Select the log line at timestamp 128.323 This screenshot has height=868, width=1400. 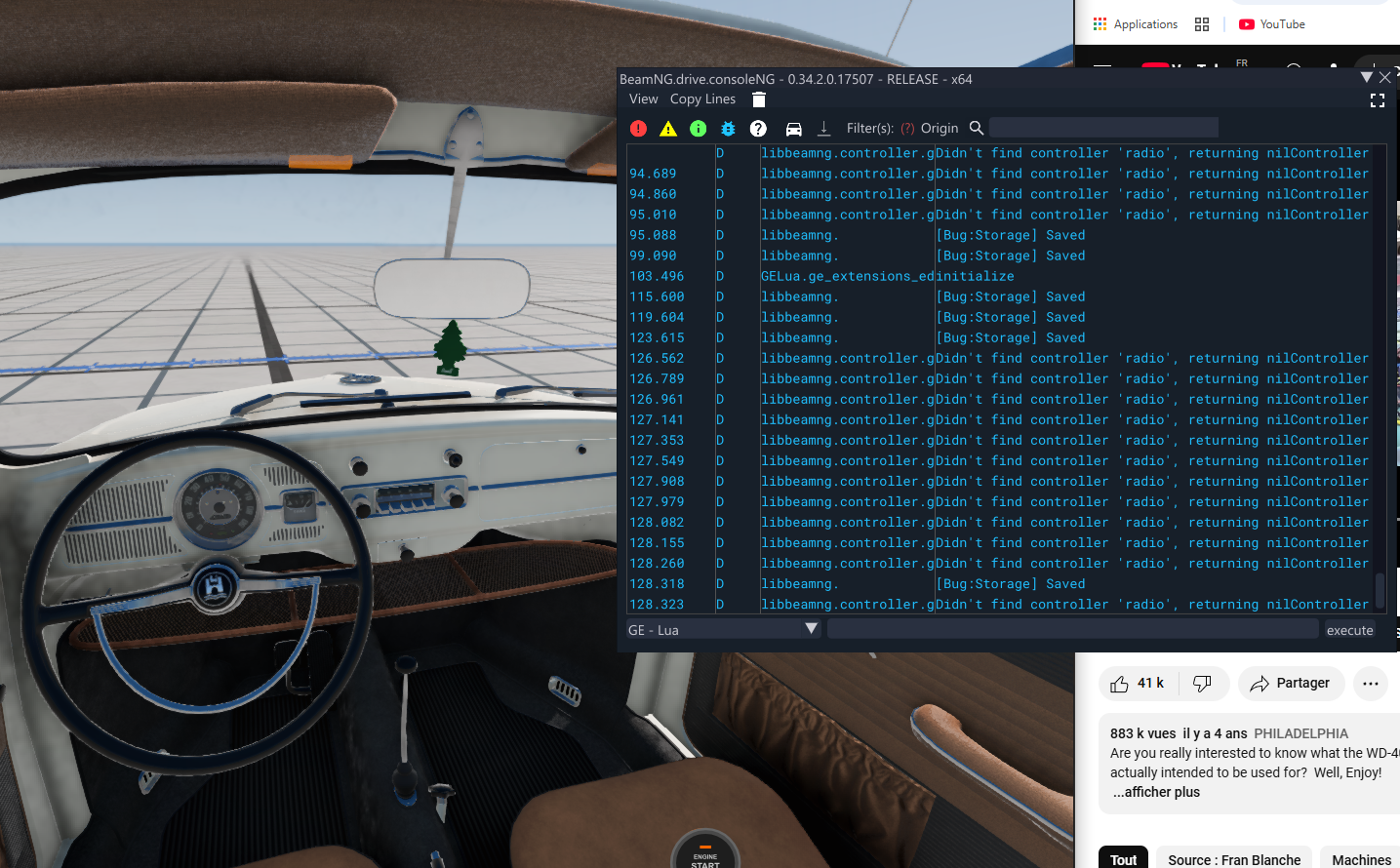999,605
